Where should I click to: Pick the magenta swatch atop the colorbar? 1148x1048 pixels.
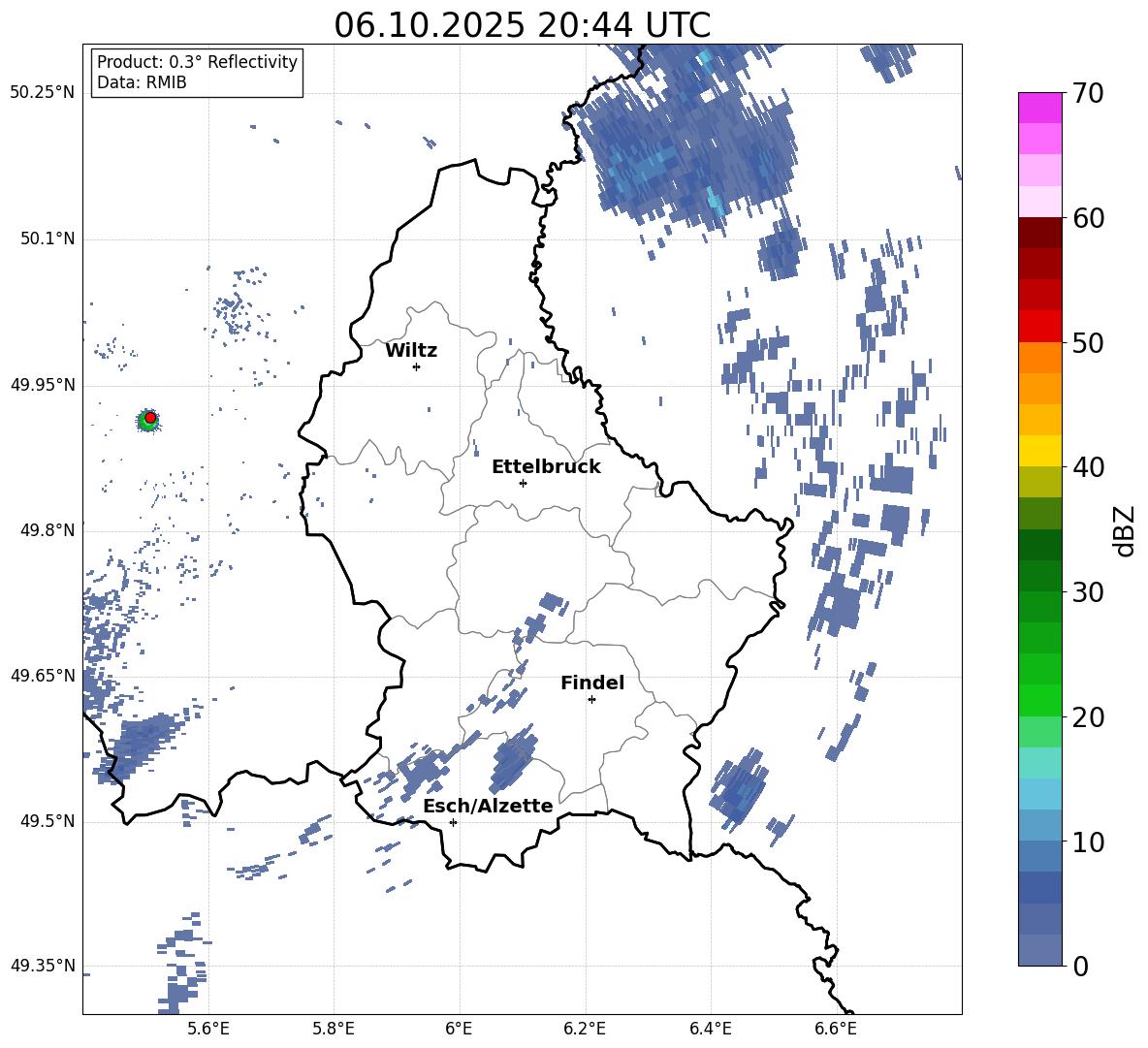(x=1039, y=108)
